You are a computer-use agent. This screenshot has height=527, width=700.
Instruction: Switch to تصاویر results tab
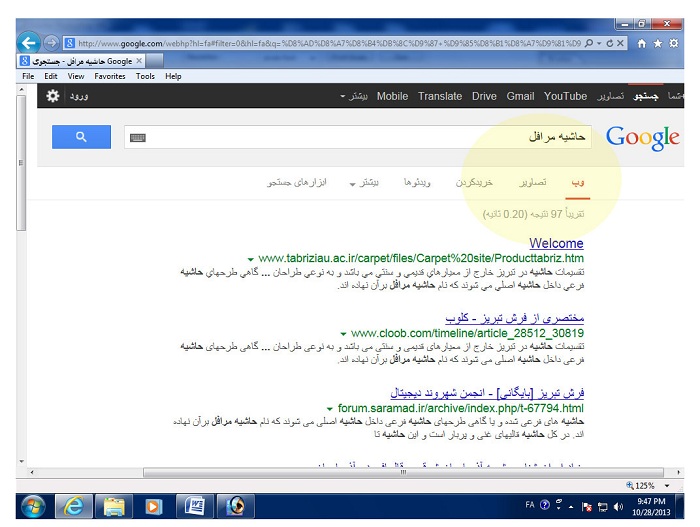[x=533, y=183]
